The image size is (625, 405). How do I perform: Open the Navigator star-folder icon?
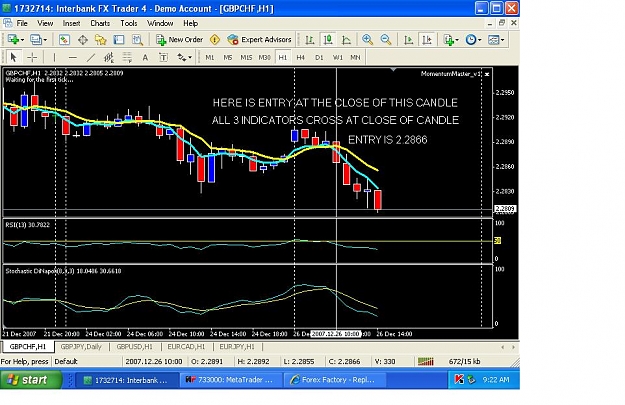click(x=100, y=39)
